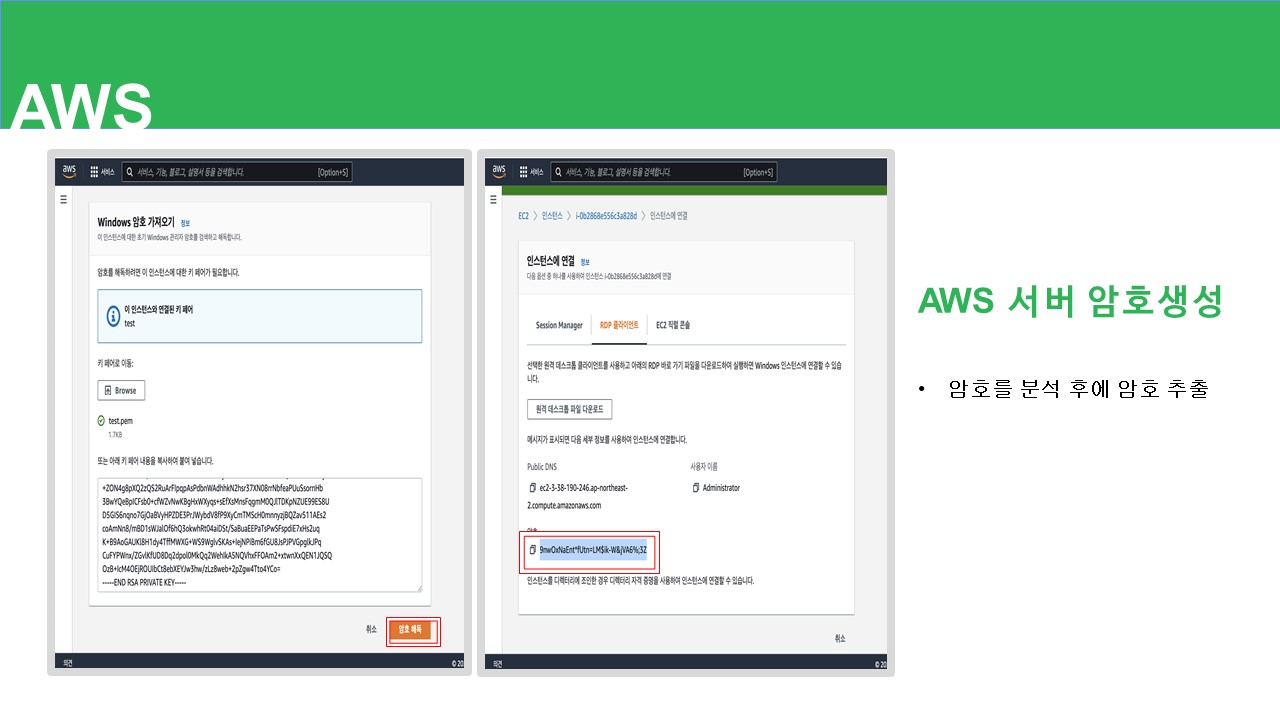Open the services grid menu in the right screenshot
The width and height of the screenshot is (1280, 720).
click(x=524, y=172)
